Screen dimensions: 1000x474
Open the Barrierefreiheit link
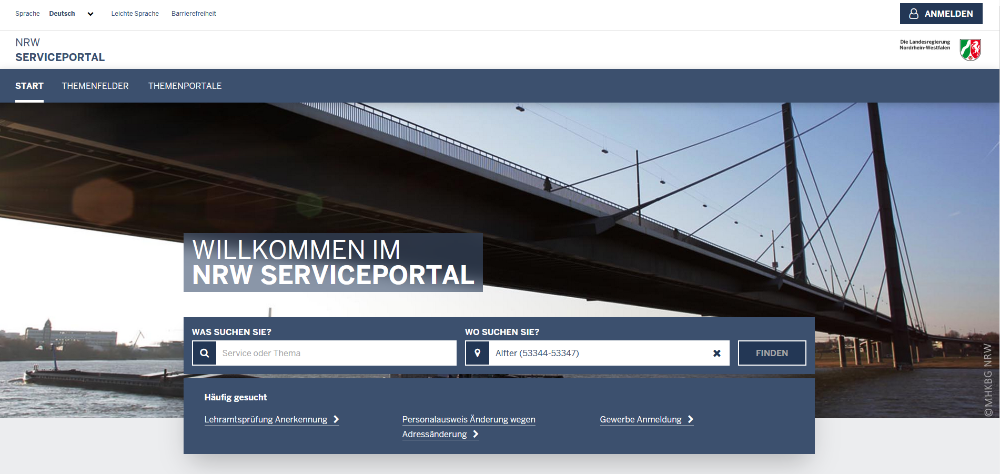point(194,13)
